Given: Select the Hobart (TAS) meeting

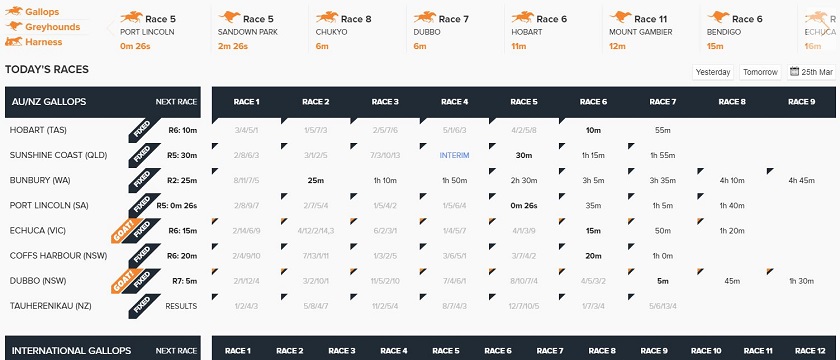Looking at the screenshot, I should tap(38, 130).
